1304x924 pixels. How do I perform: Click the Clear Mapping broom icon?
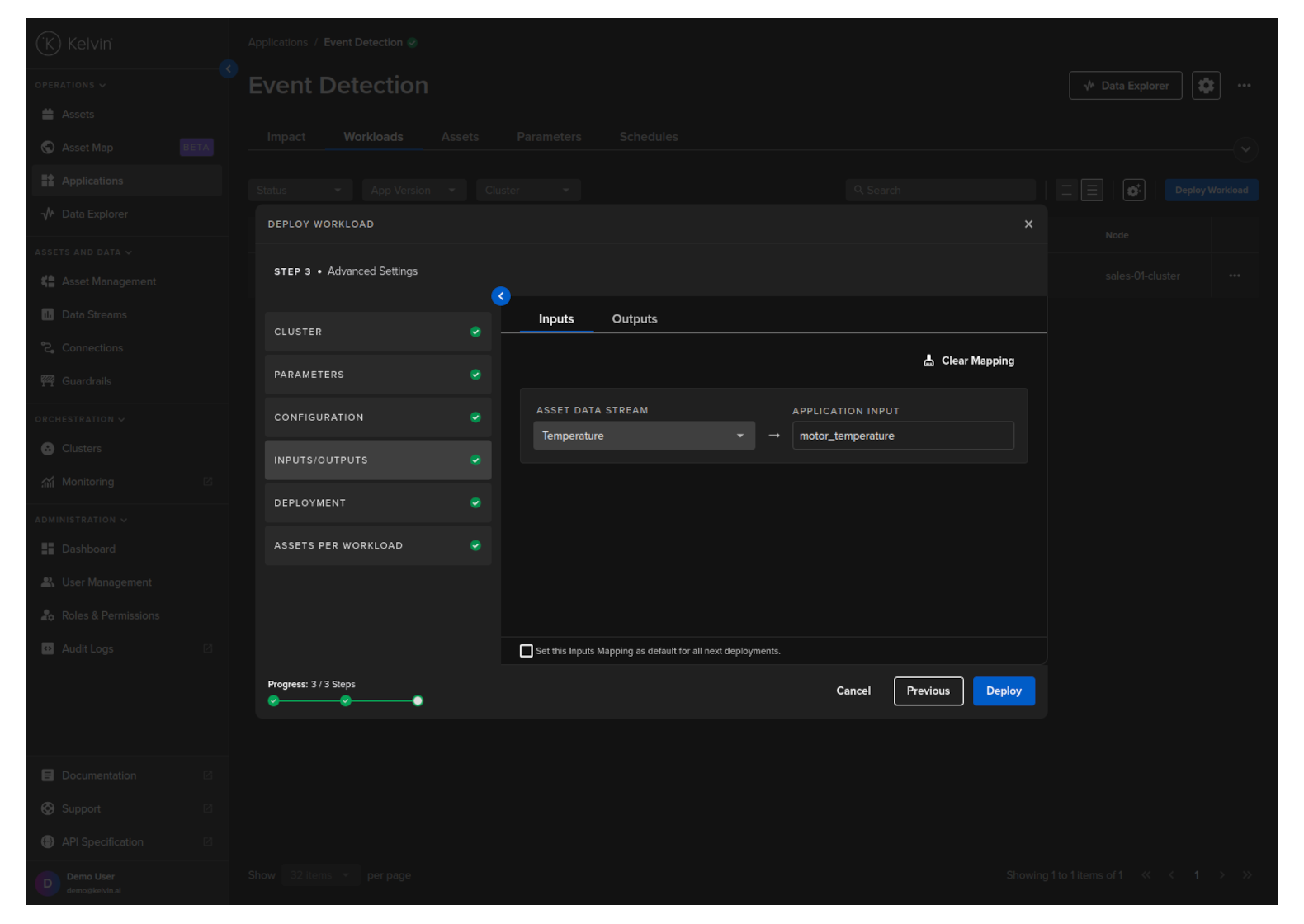point(928,361)
